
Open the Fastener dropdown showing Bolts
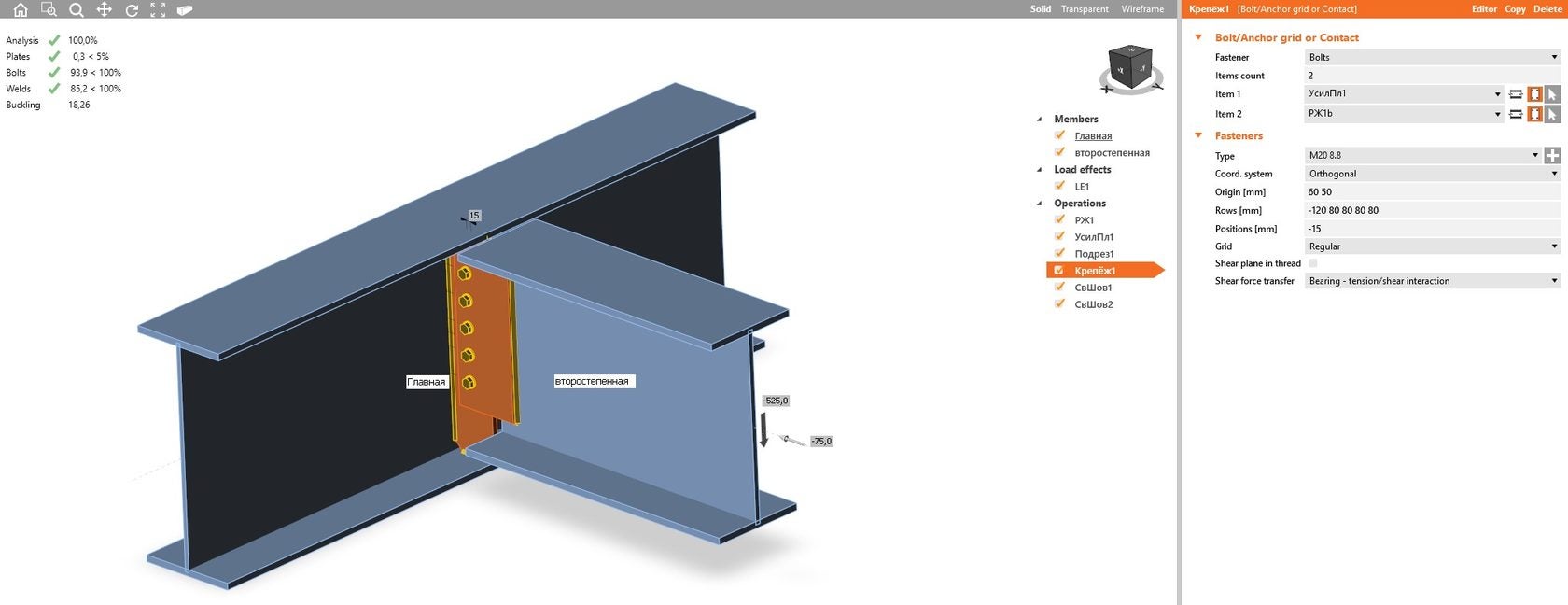(x=1432, y=57)
